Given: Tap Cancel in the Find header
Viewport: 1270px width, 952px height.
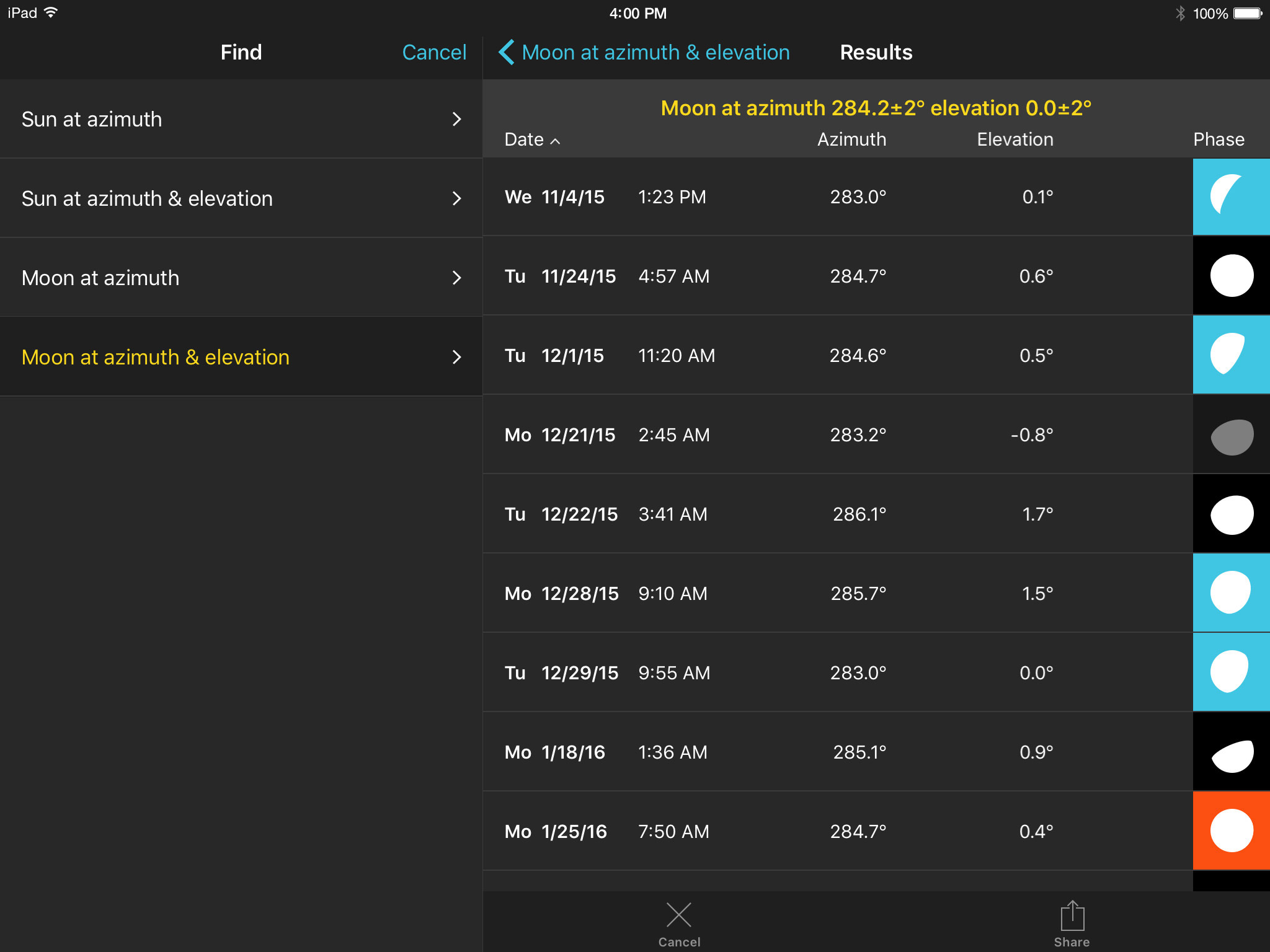Looking at the screenshot, I should 434,53.
